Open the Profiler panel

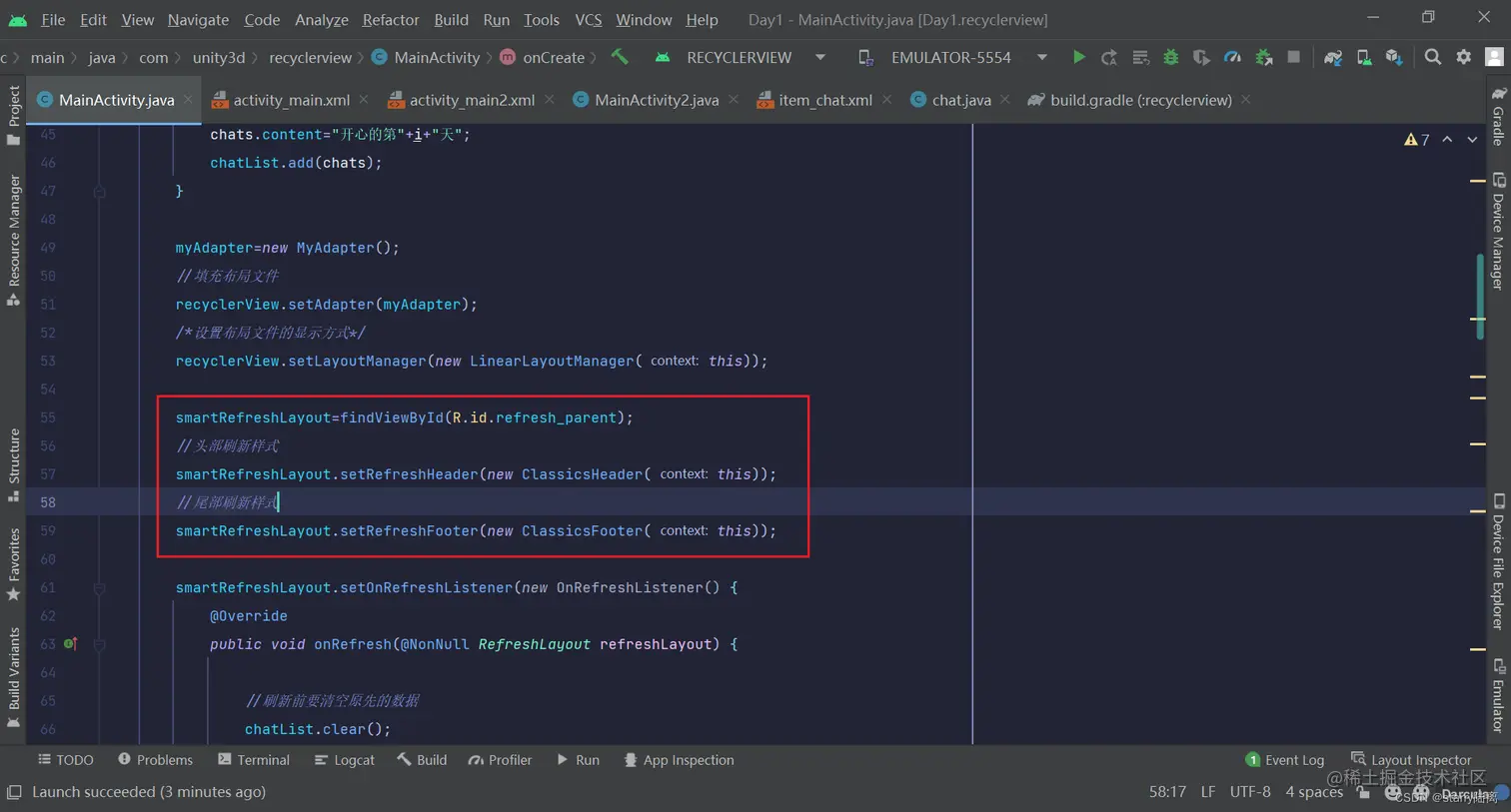(500, 760)
